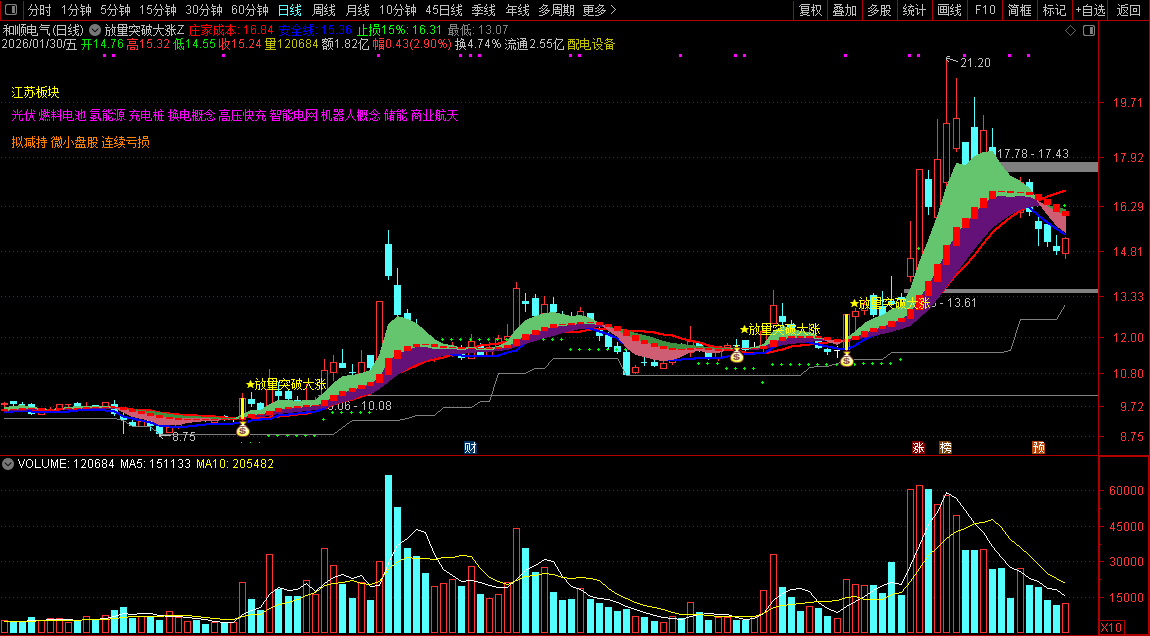Click the 商业航天 concept tag
The image size is (1150, 636).
tap(435, 115)
